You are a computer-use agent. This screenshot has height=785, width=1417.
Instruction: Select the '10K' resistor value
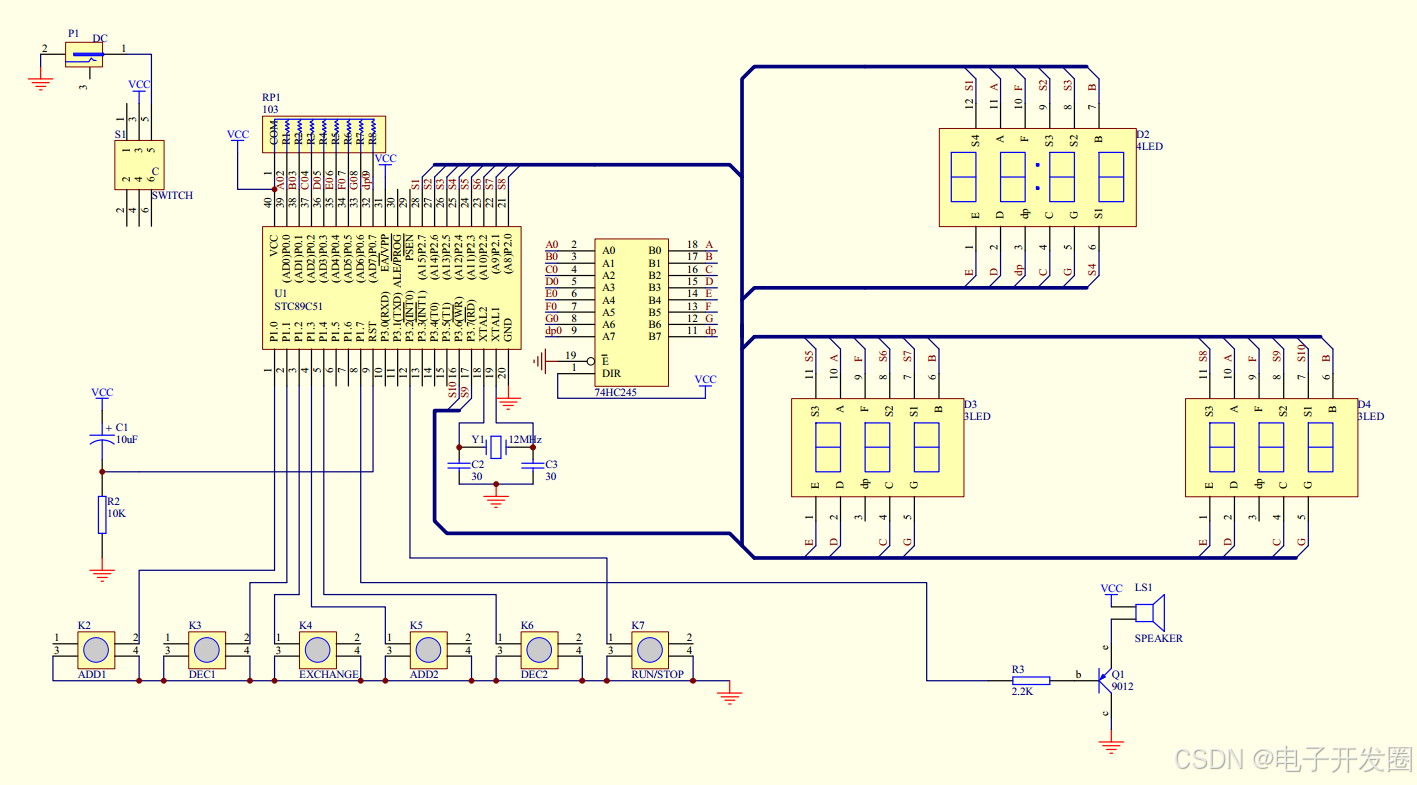pos(115,513)
